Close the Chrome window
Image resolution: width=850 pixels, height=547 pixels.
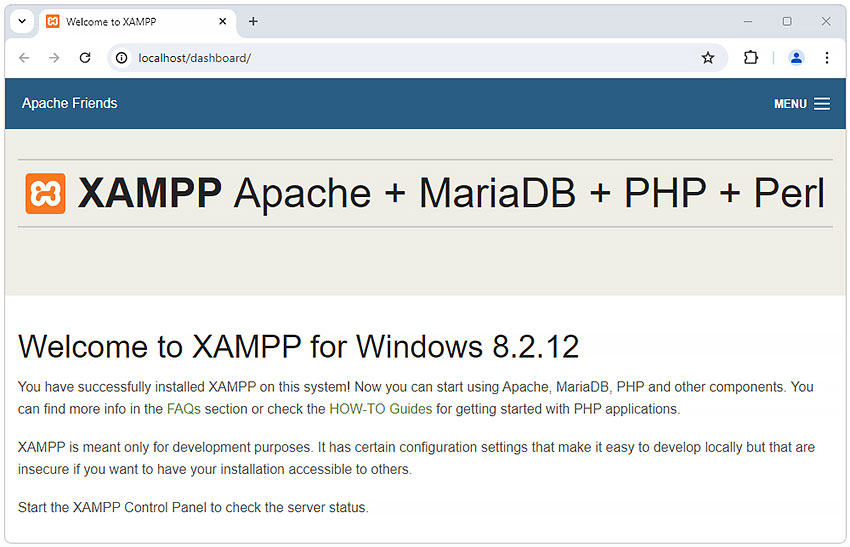pos(826,22)
